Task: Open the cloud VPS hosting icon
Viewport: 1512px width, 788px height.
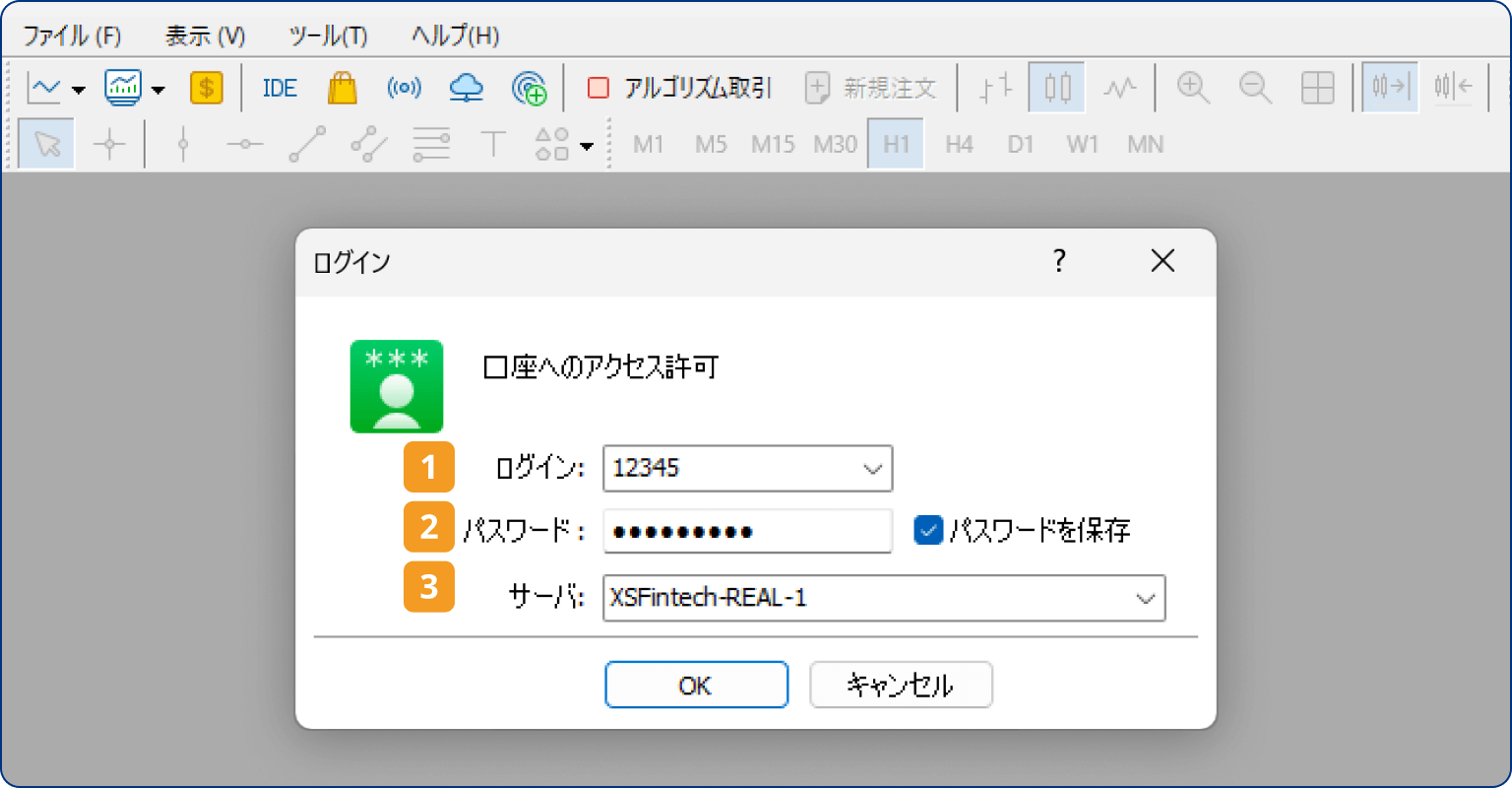Action: click(467, 89)
